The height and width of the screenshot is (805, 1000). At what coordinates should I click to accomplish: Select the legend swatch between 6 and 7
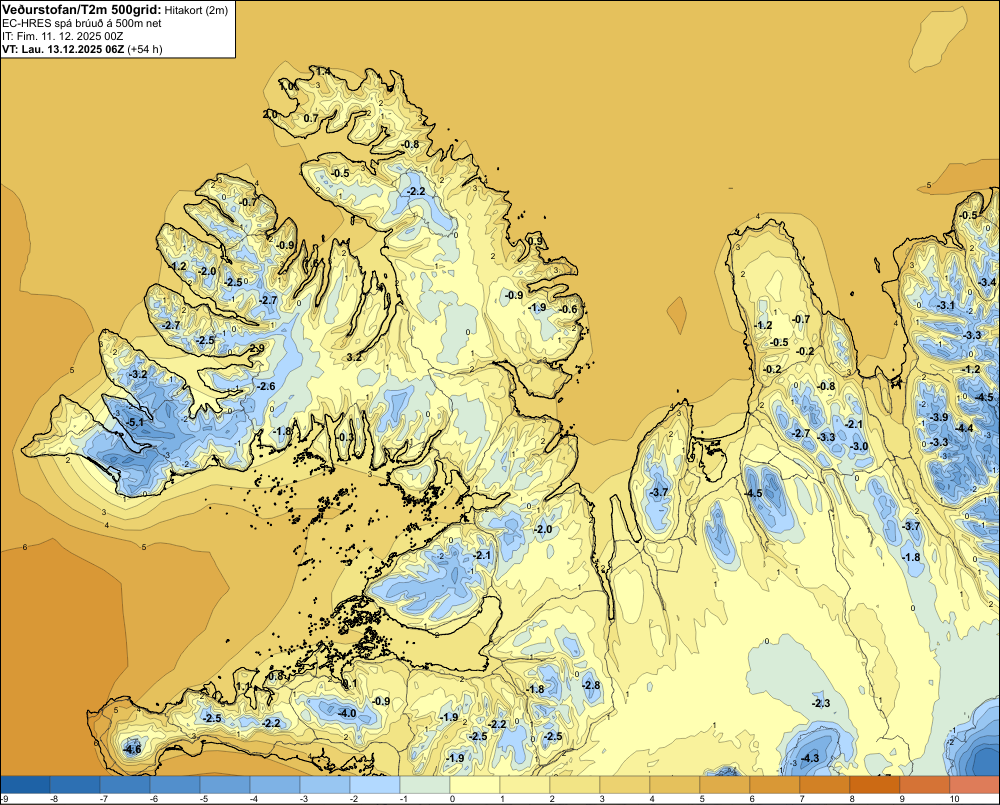click(776, 784)
